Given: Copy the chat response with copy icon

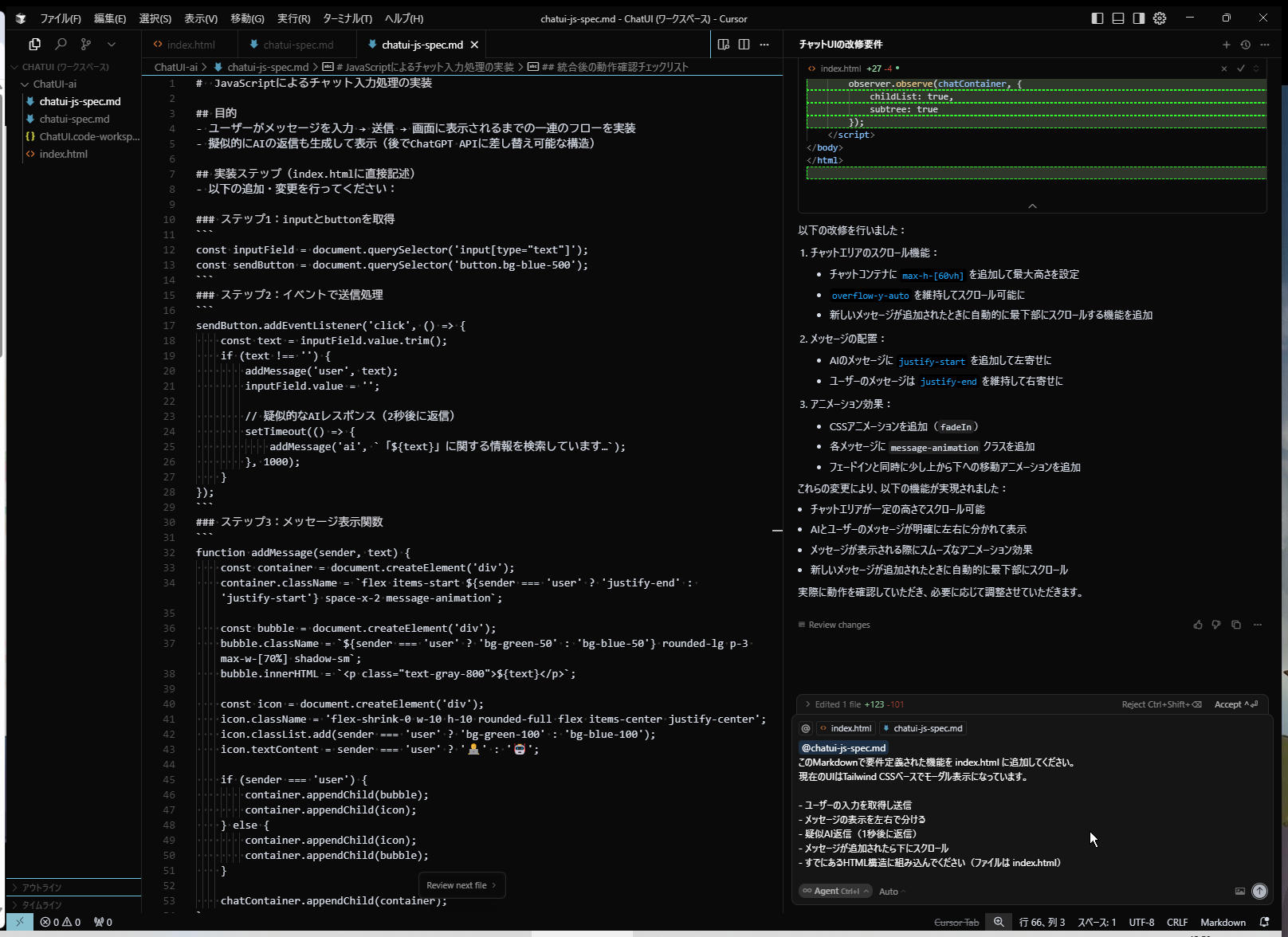Looking at the screenshot, I should [x=1236, y=625].
